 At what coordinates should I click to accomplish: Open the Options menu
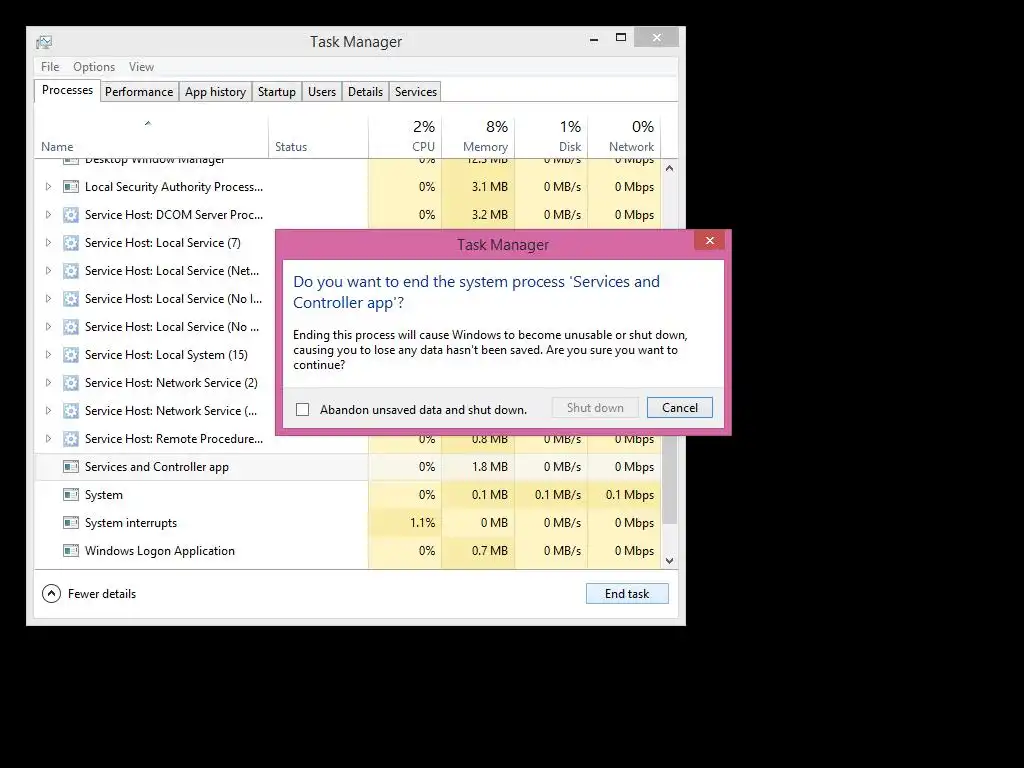[x=94, y=67]
